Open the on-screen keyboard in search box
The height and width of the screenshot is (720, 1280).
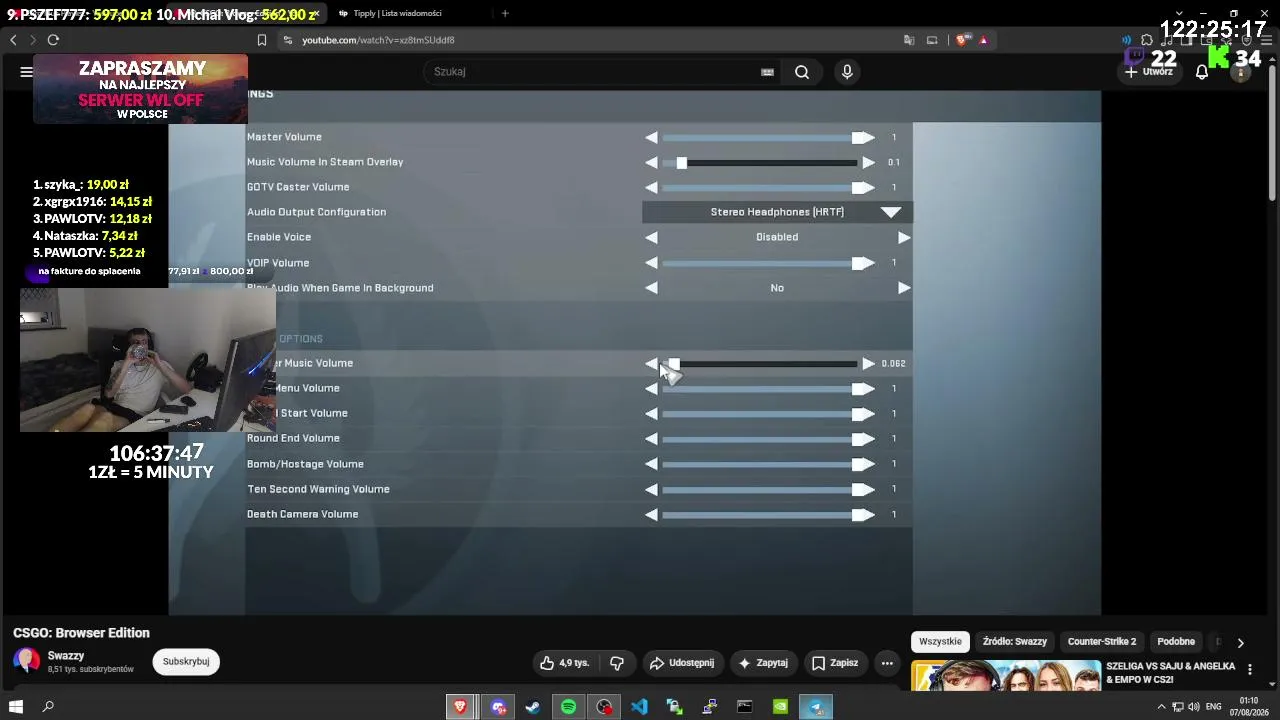767,72
